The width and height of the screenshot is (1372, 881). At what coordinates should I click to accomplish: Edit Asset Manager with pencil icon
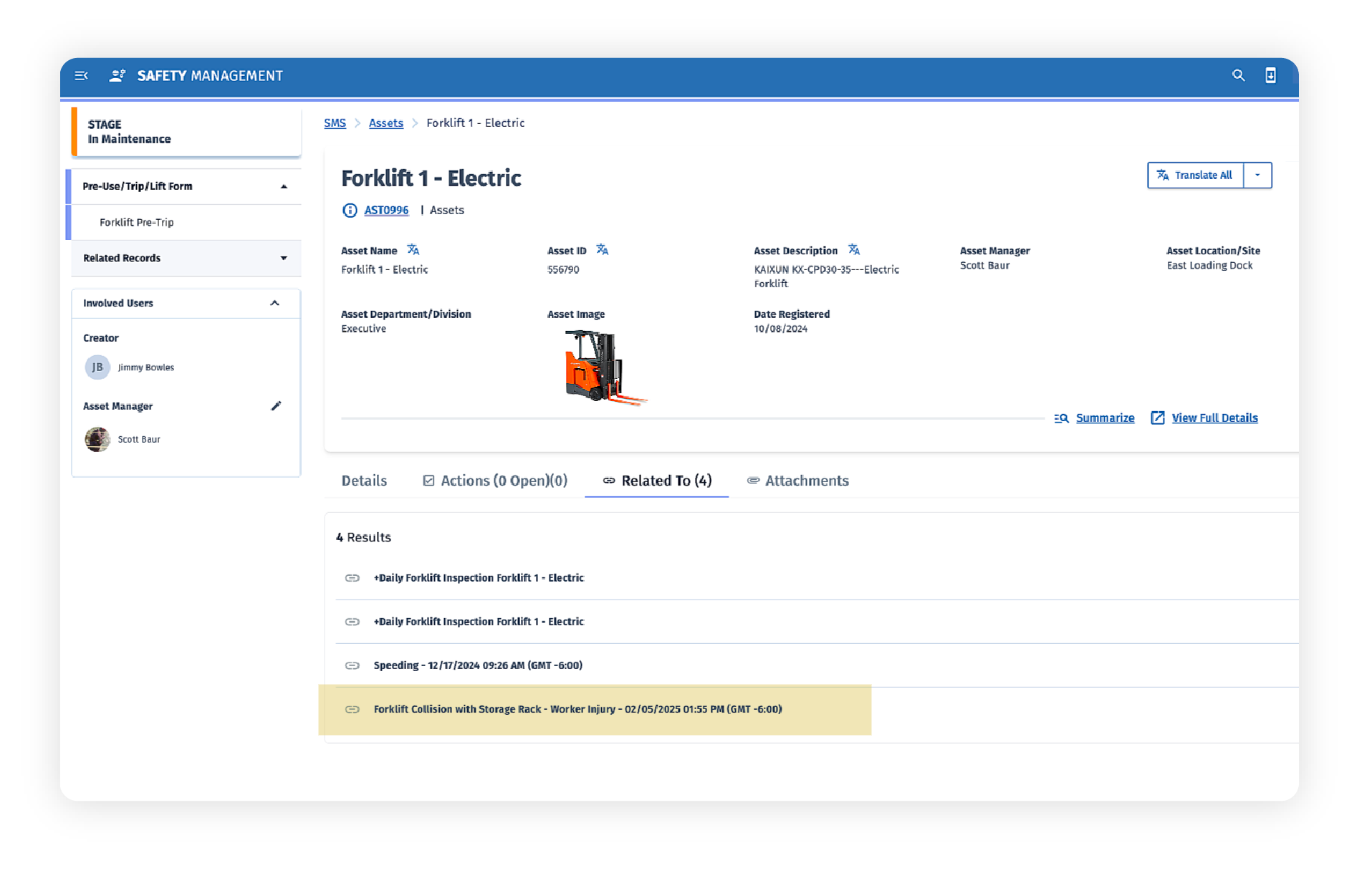click(276, 406)
